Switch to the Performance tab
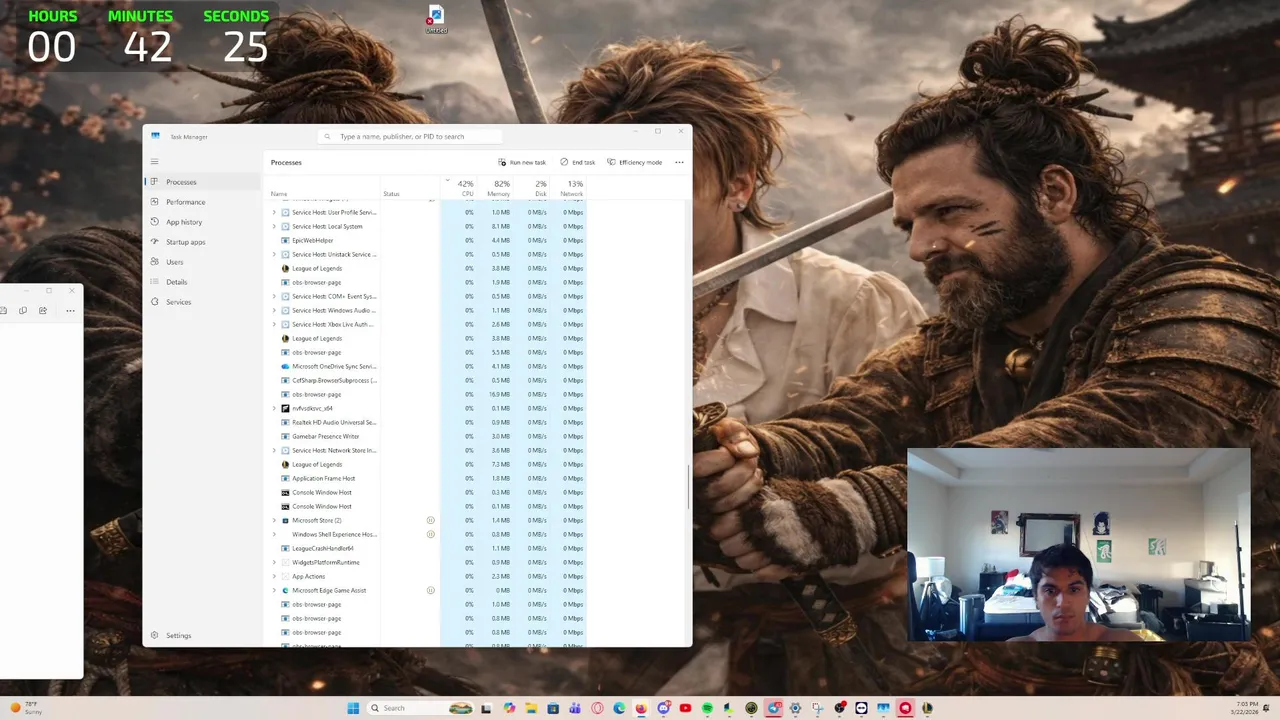This screenshot has height=720, width=1280. [x=203, y=202]
